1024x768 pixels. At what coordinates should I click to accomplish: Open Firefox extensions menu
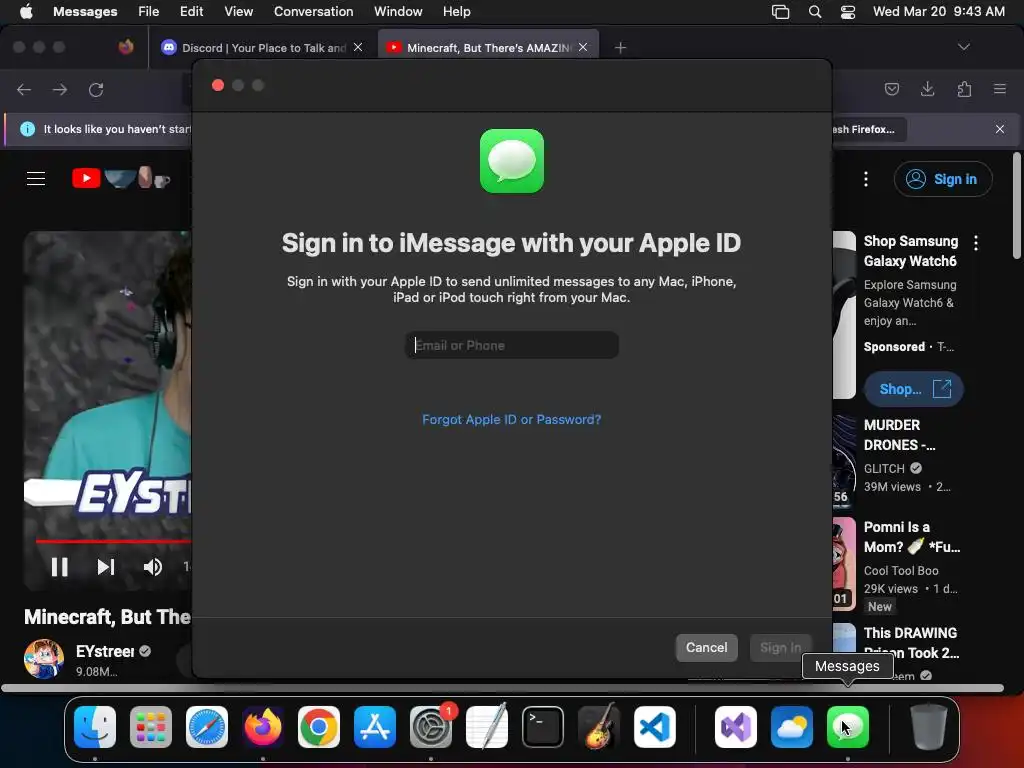pos(964,89)
